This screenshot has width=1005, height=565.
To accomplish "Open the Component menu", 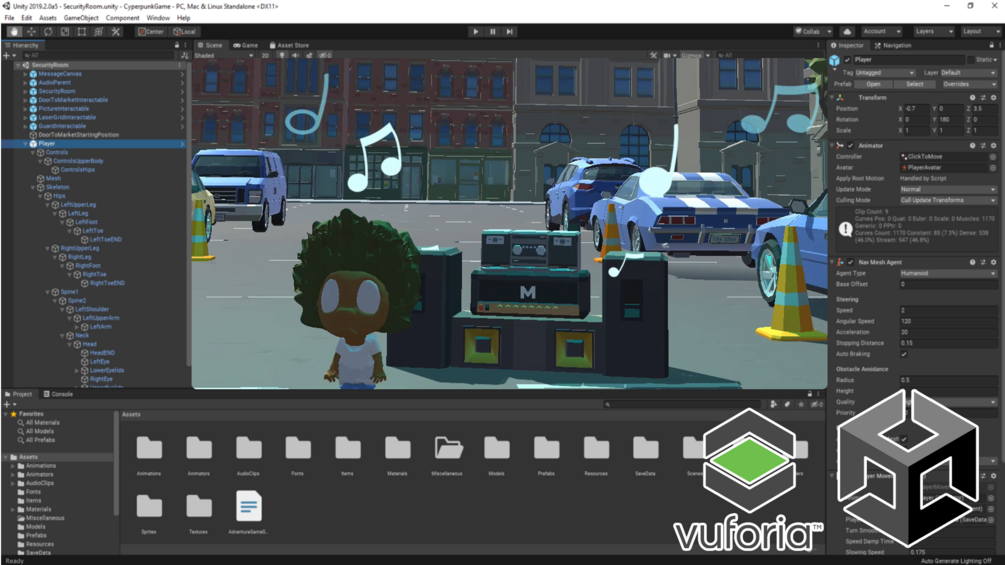I will click(x=122, y=18).
